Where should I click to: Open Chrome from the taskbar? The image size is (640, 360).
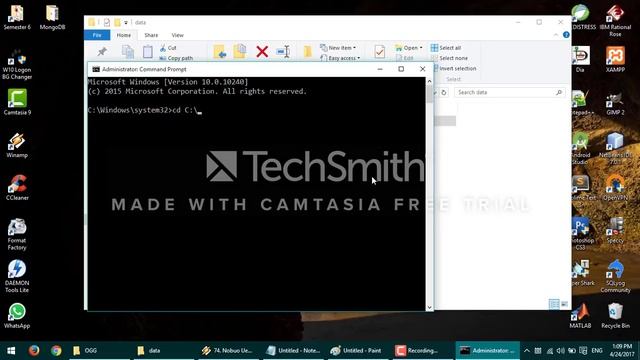(x=56, y=351)
